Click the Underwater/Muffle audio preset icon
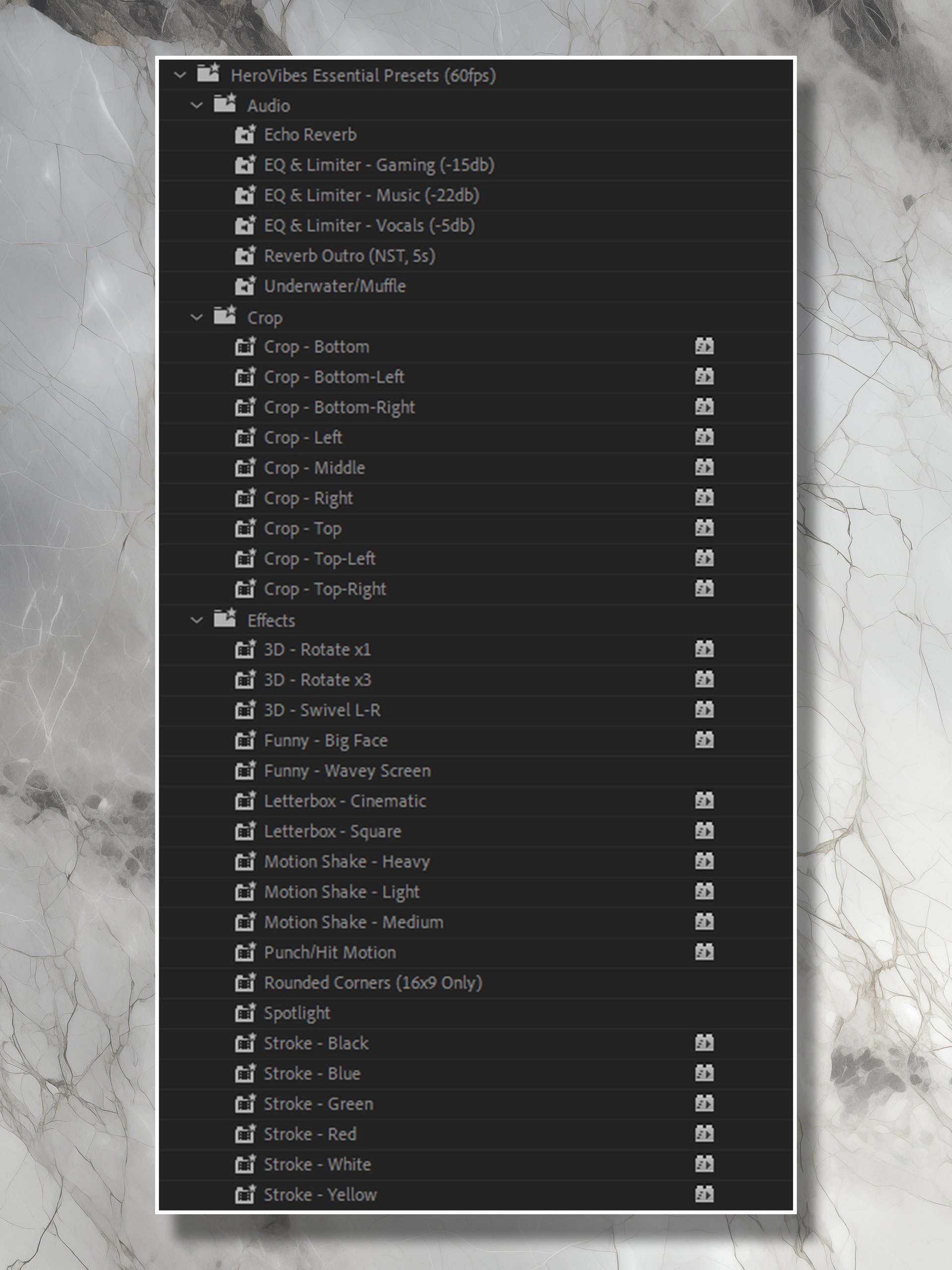952x1270 pixels. pos(245,286)
